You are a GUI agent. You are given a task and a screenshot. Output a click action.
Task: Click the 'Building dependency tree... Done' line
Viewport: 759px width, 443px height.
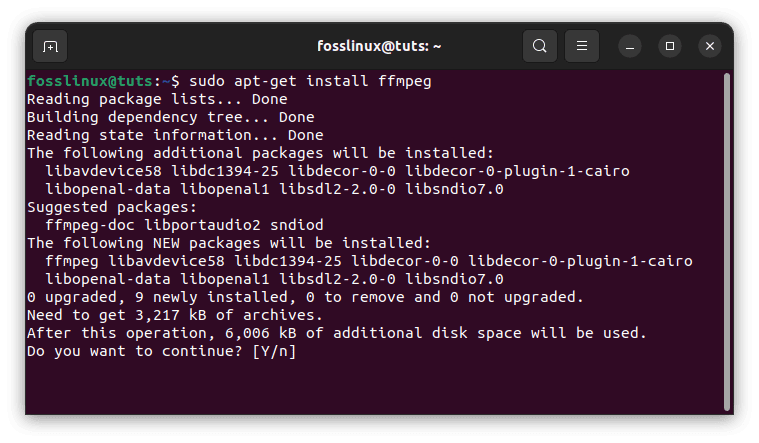(x=171, y=117)
